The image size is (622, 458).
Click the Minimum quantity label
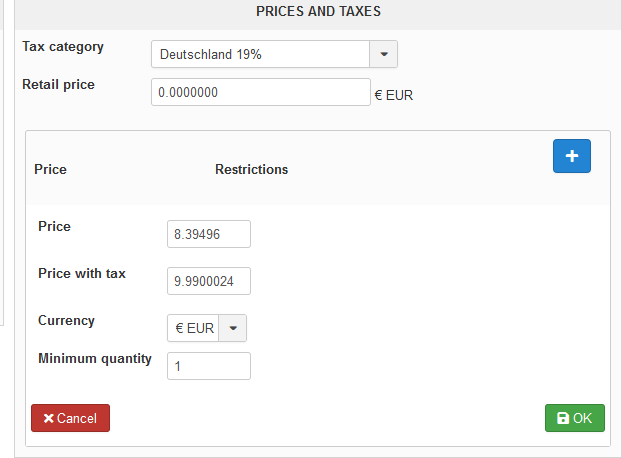pos(95,358)
